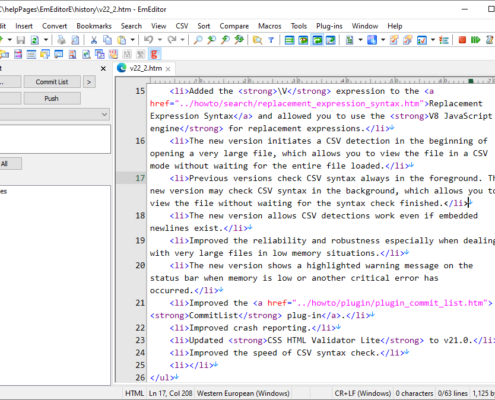Toggle Wrap by Window mode

click(x=317, y=40)
